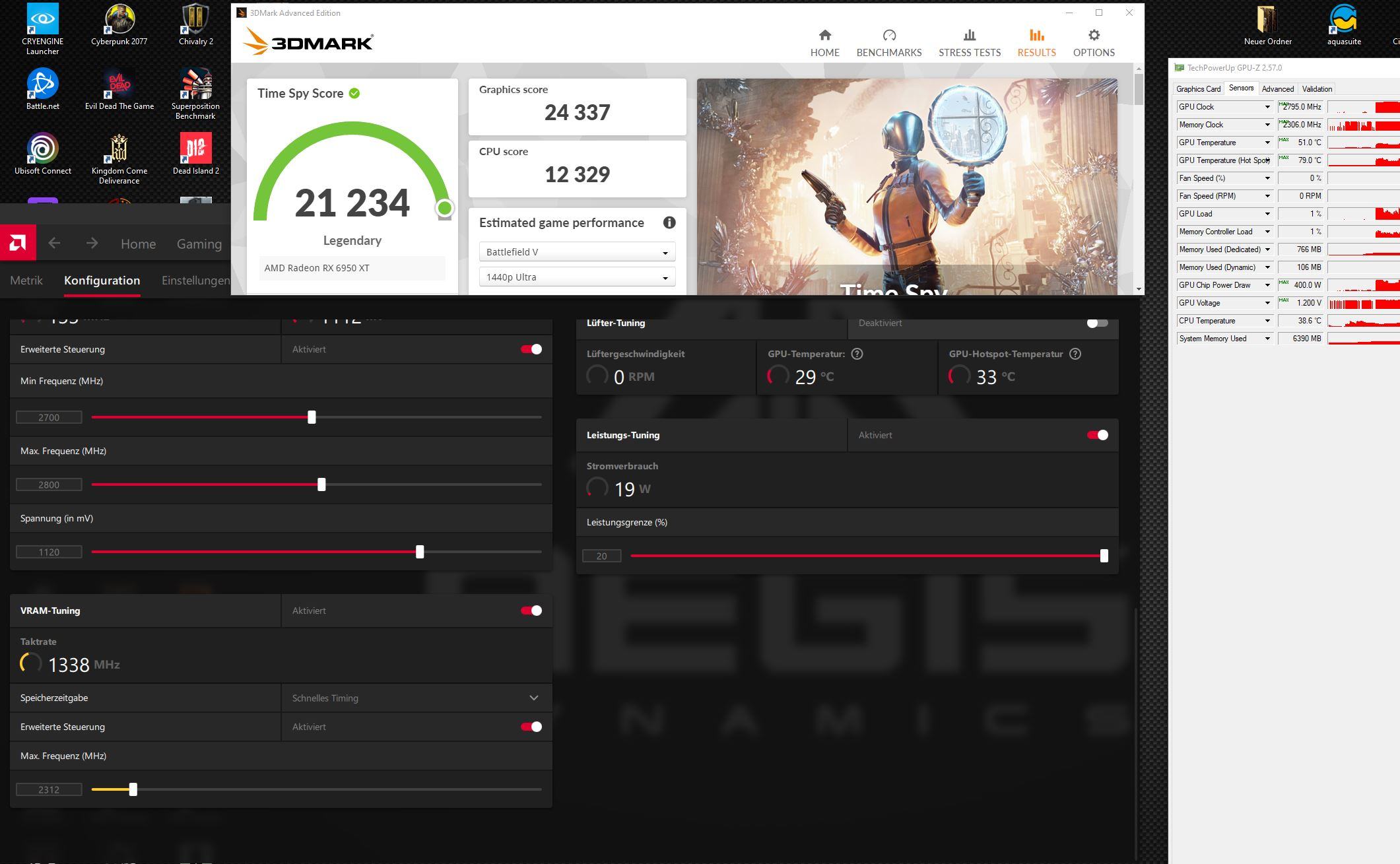Image resolution: width=1400 pixels, height=864 pixels.
Task: Open the 1440p Ultra resolution dropdown
Action: (577, 277)
